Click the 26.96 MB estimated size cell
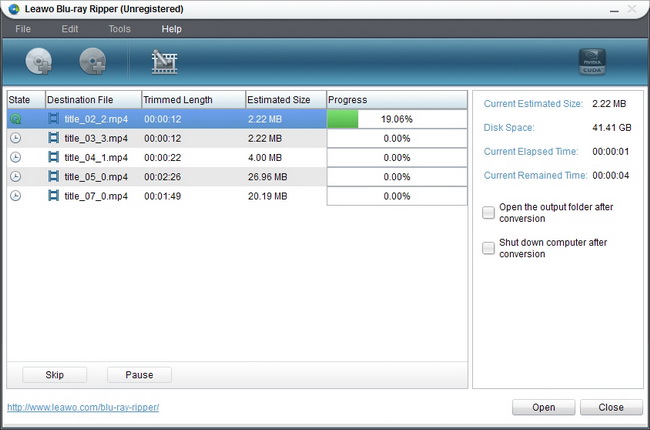This screenshot has width=650, height=430. click(267, 177)
